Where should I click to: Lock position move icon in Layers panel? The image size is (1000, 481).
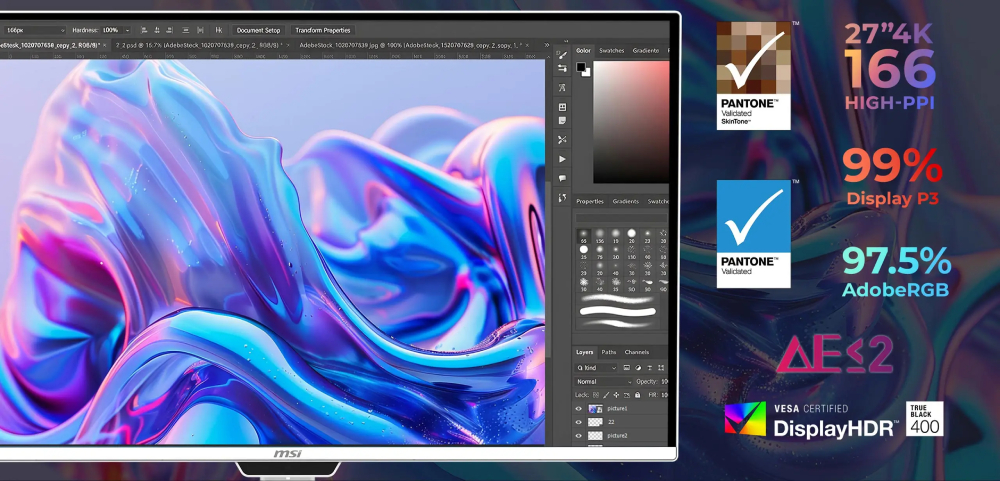coord(616,396)
